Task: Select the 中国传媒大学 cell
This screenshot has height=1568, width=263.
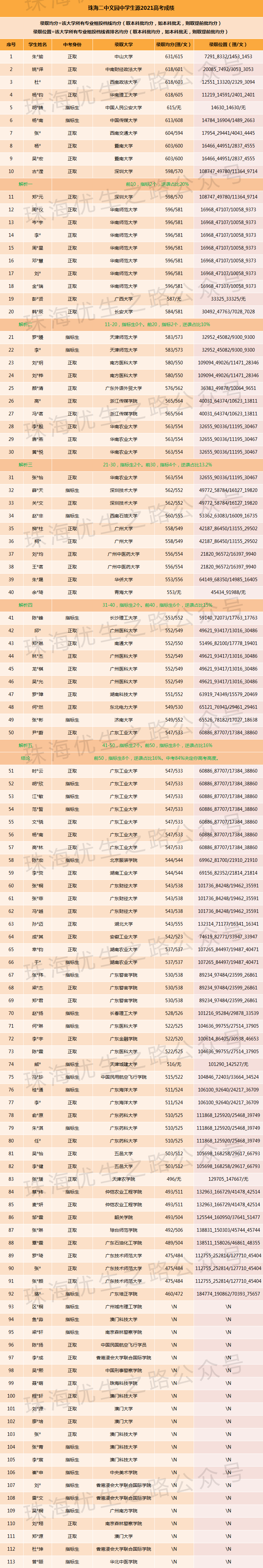Action: (x=124, y=120)
